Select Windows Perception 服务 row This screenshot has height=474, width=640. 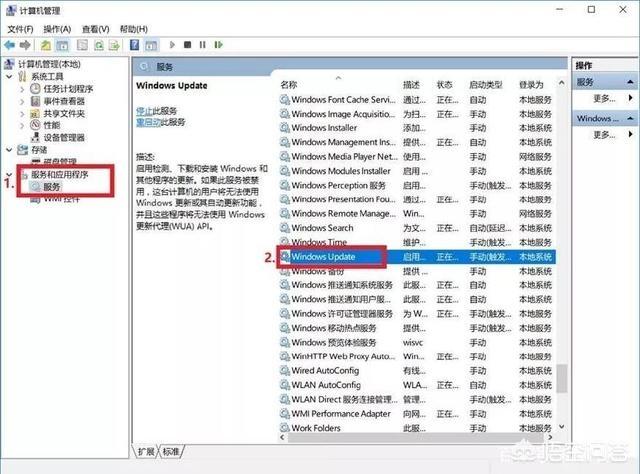coord(416,185)
